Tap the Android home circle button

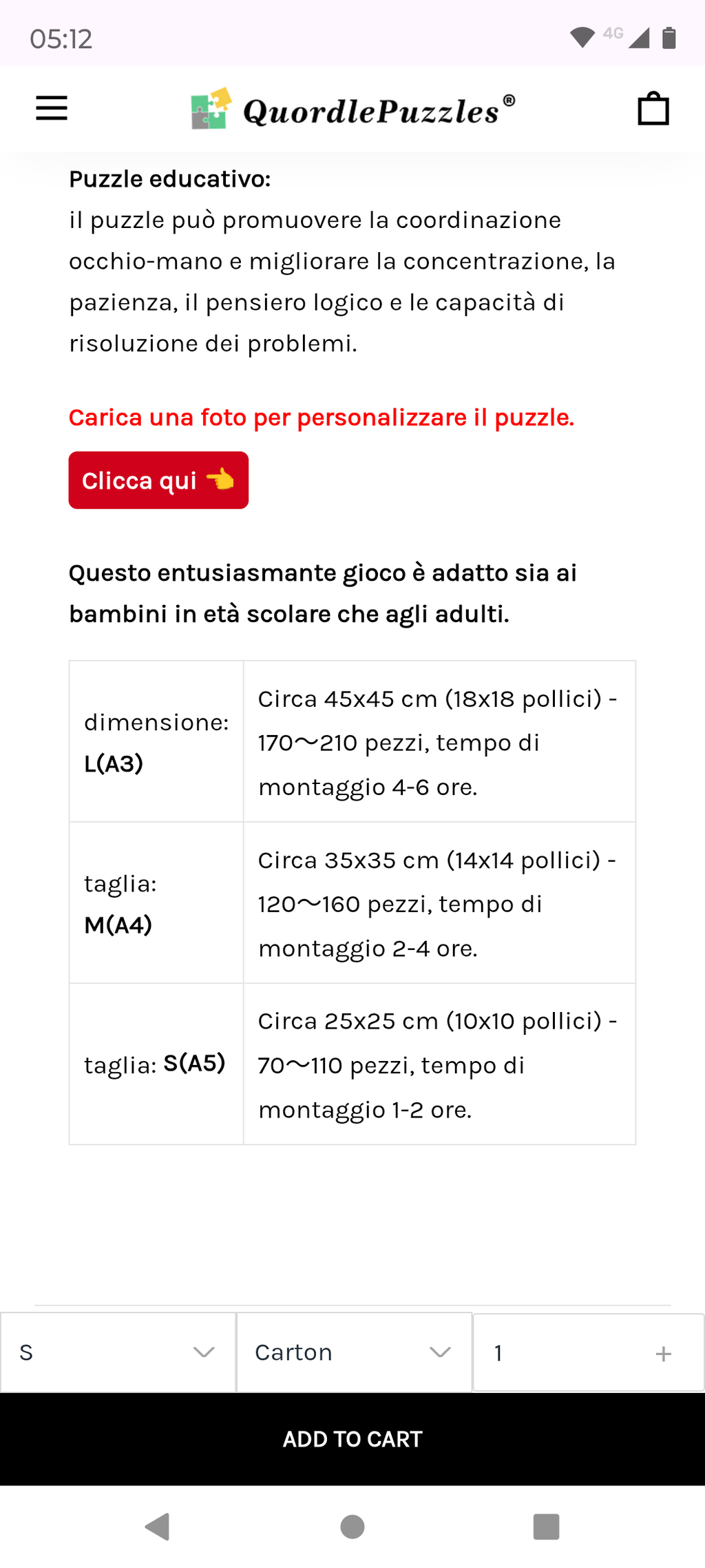click(352, 1526)
